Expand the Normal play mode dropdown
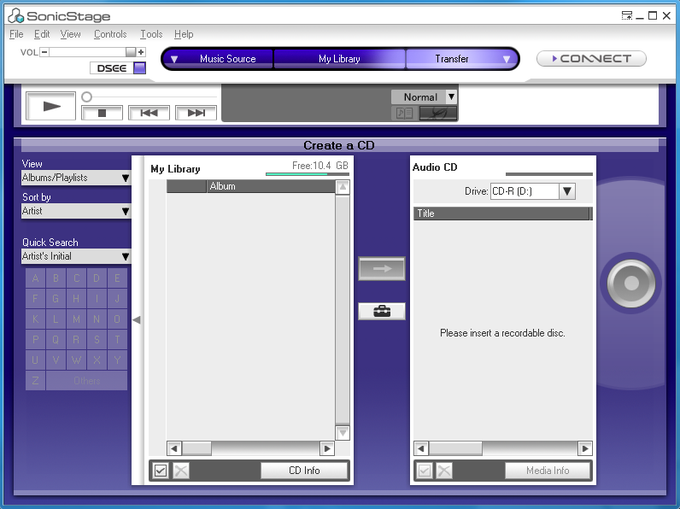 coord(451,97)
